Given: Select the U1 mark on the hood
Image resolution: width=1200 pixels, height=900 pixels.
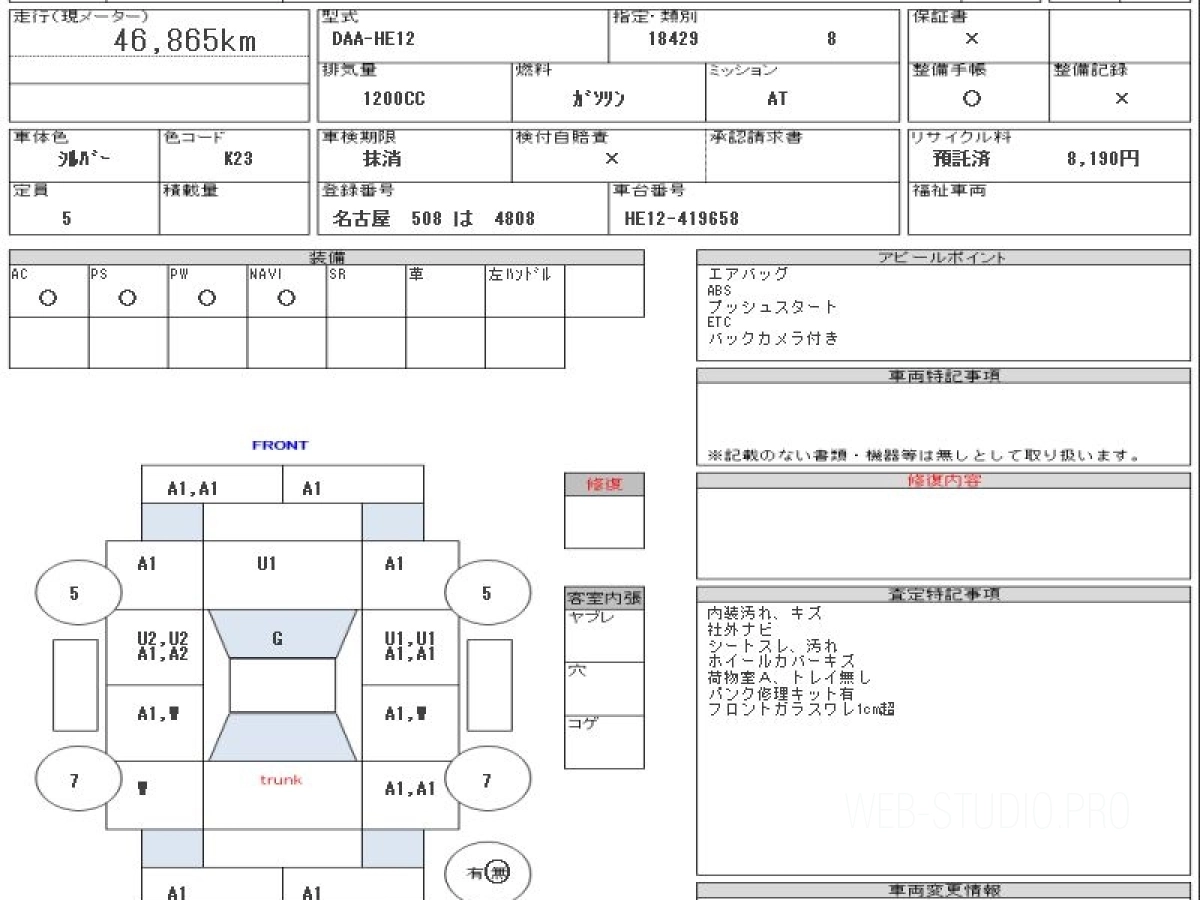Looking at the screenshot, I should [x=267, y=564].
